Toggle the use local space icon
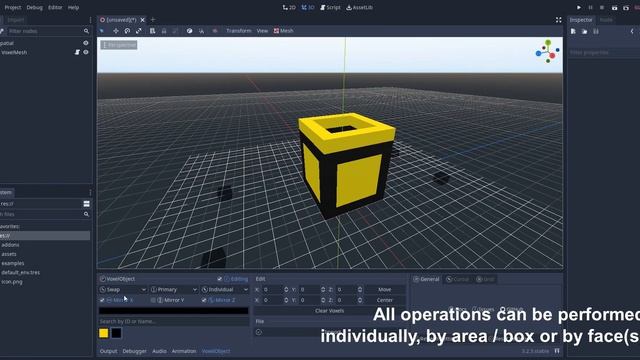This screenshot has width=640, height=360. coord(189,31)
